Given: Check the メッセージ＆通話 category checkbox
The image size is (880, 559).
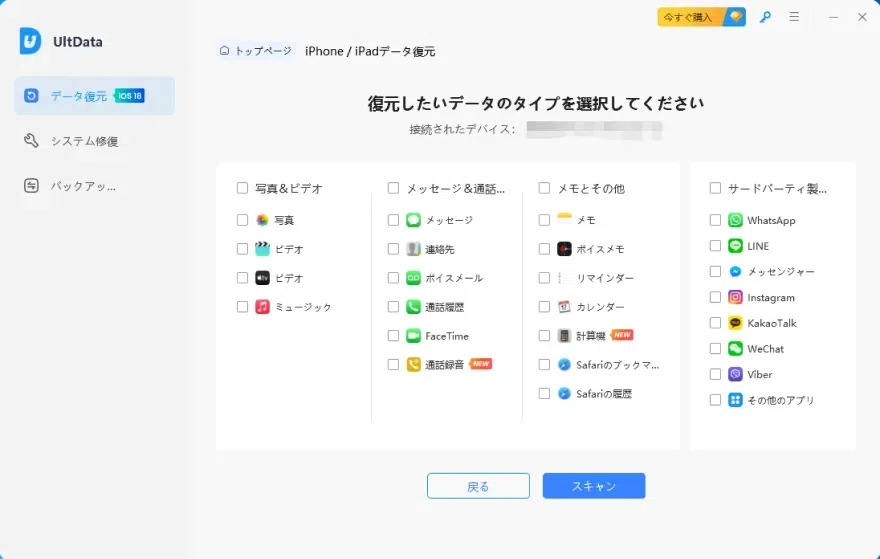Looking at the screenshot, I should [x=393, y=187].
